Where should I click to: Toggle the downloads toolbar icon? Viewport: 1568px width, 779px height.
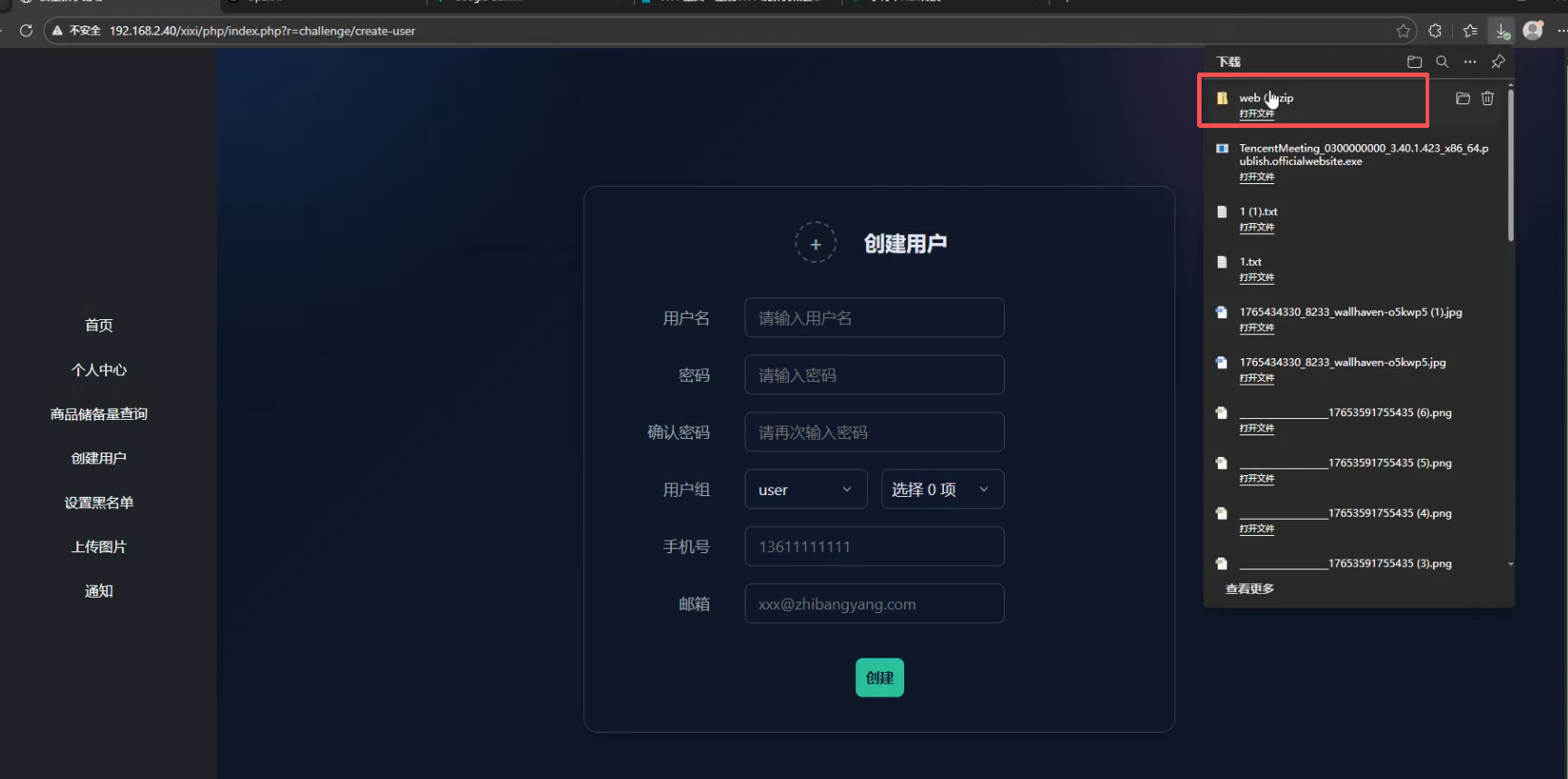click(1502, 31)
